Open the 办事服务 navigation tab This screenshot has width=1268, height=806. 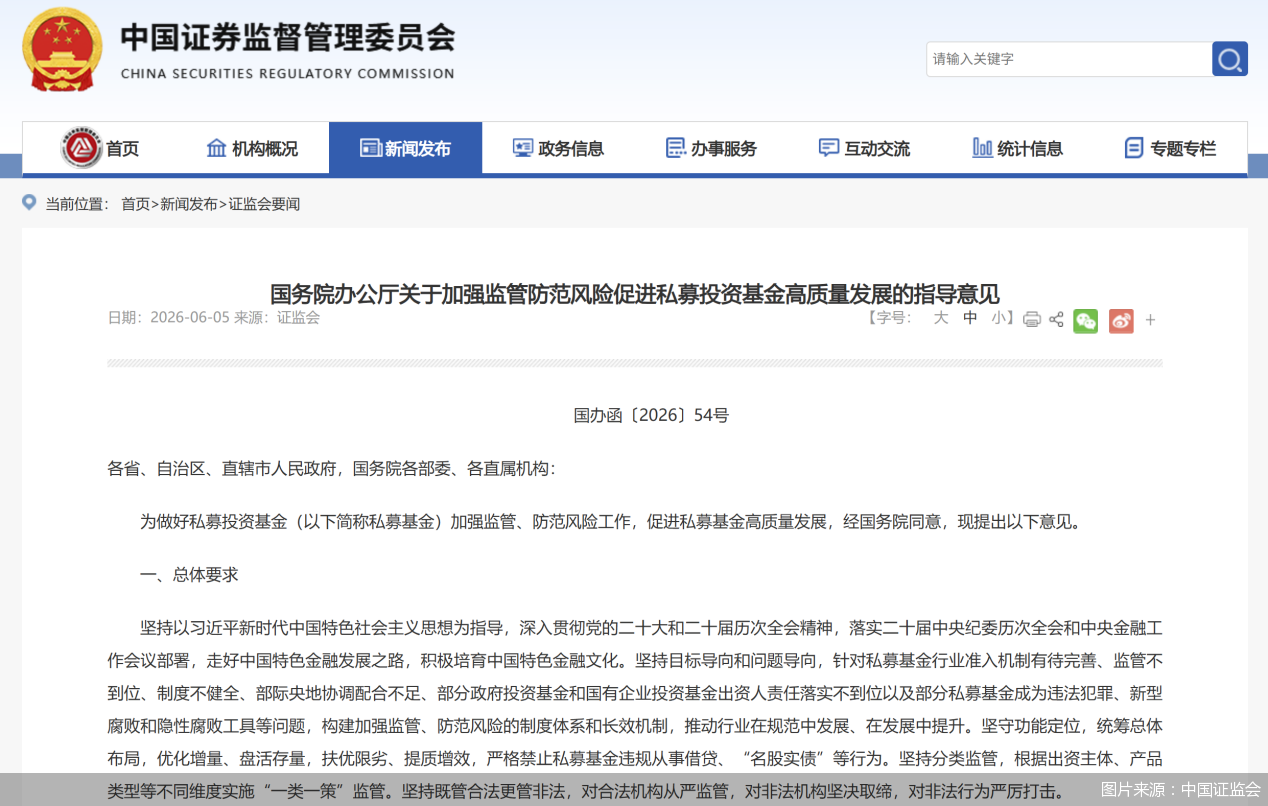(x=711, y=148)
